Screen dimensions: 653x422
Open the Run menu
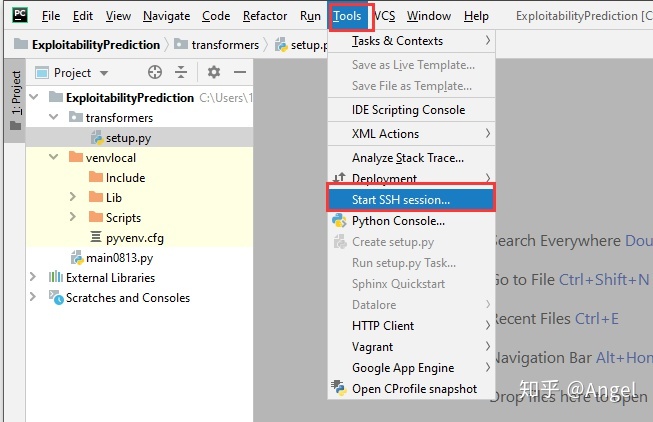310,16
